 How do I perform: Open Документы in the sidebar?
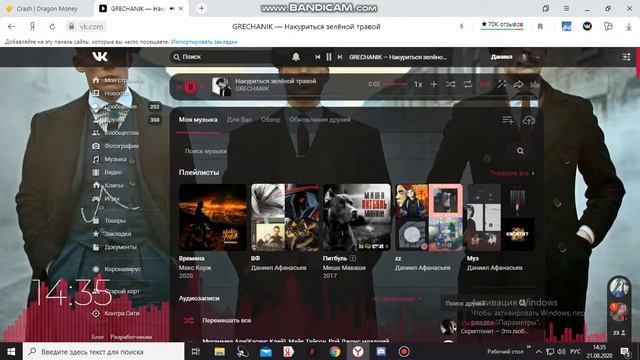[115, 247]
